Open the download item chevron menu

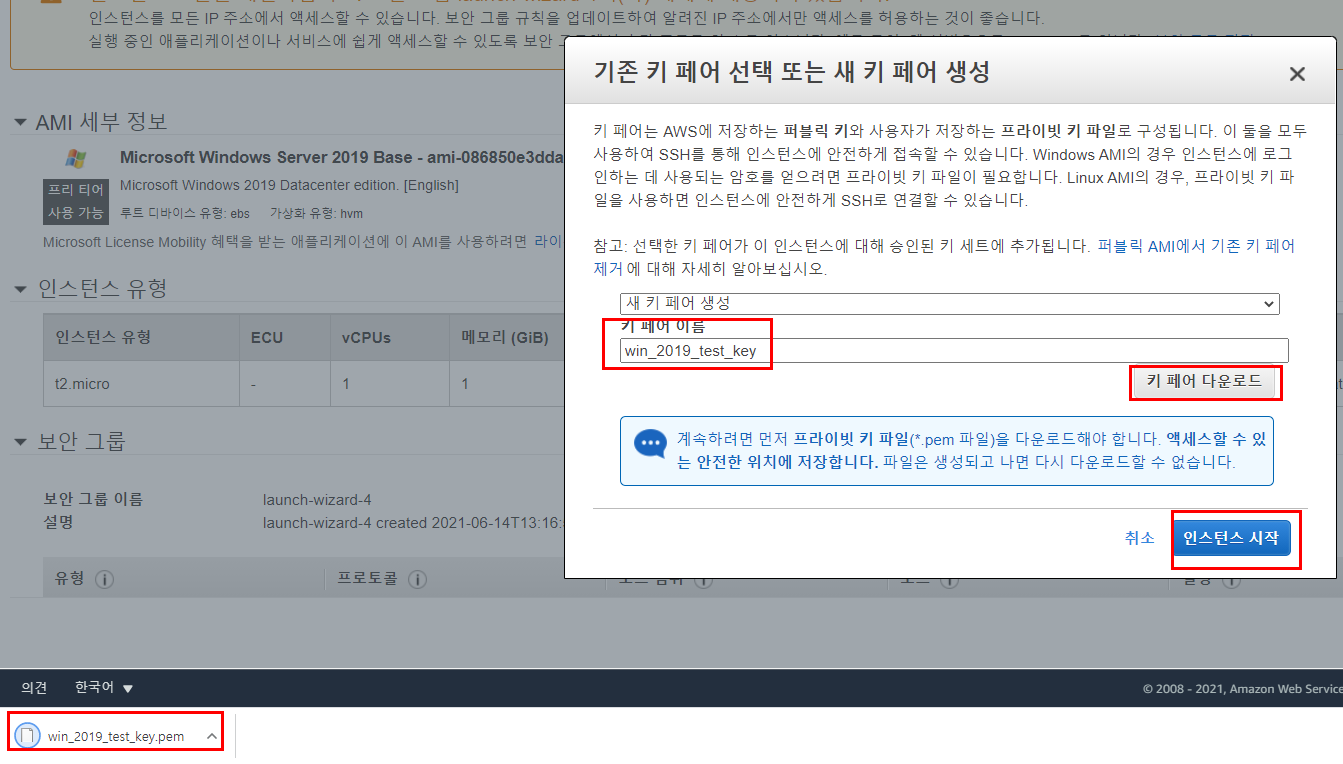coord(211,737)
